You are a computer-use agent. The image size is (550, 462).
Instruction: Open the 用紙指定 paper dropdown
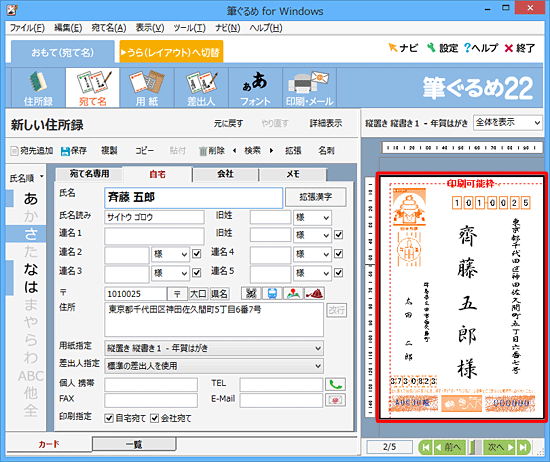click(214, 348)
